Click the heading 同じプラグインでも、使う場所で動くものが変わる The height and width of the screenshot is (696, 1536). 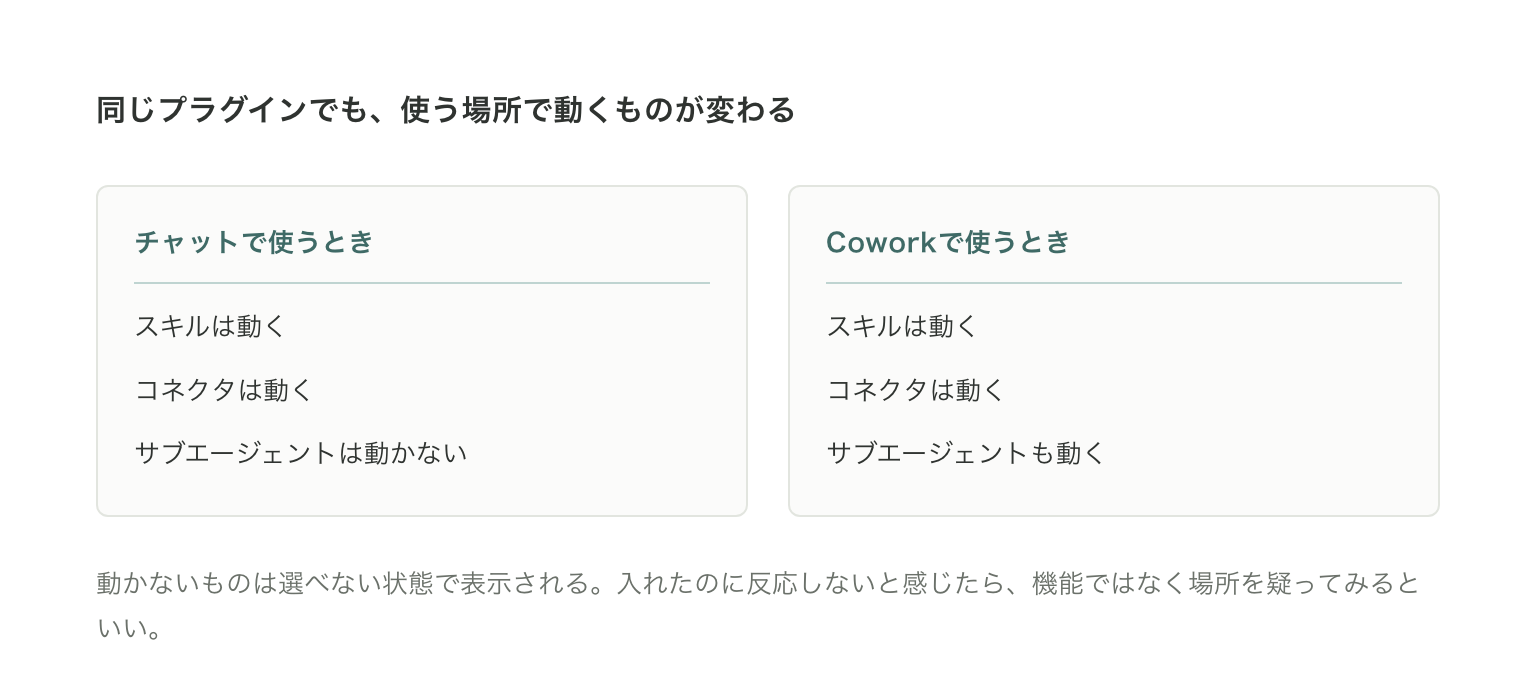click(x=446, y=110)
